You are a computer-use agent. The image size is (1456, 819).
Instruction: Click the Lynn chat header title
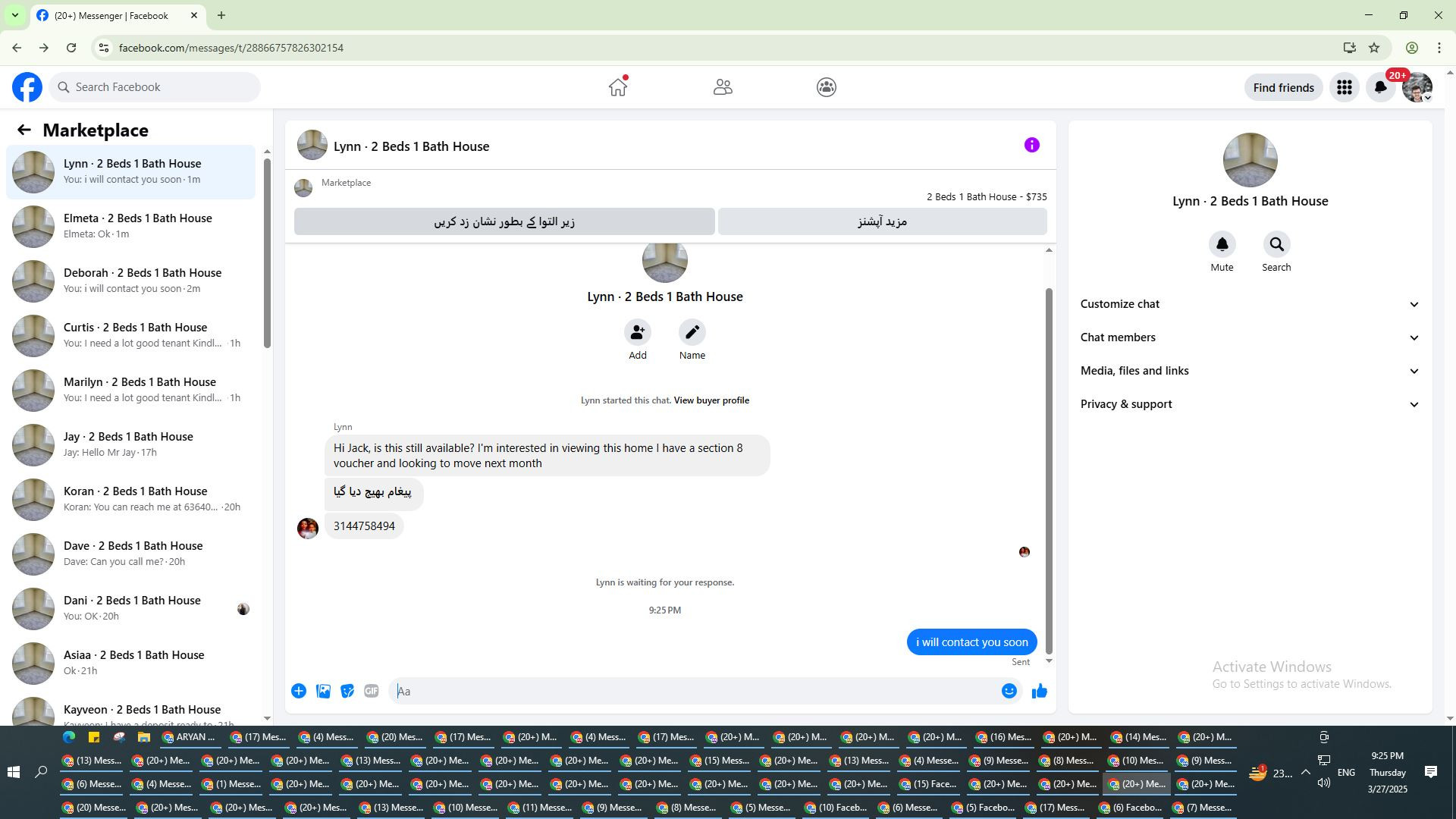[412, 146]
